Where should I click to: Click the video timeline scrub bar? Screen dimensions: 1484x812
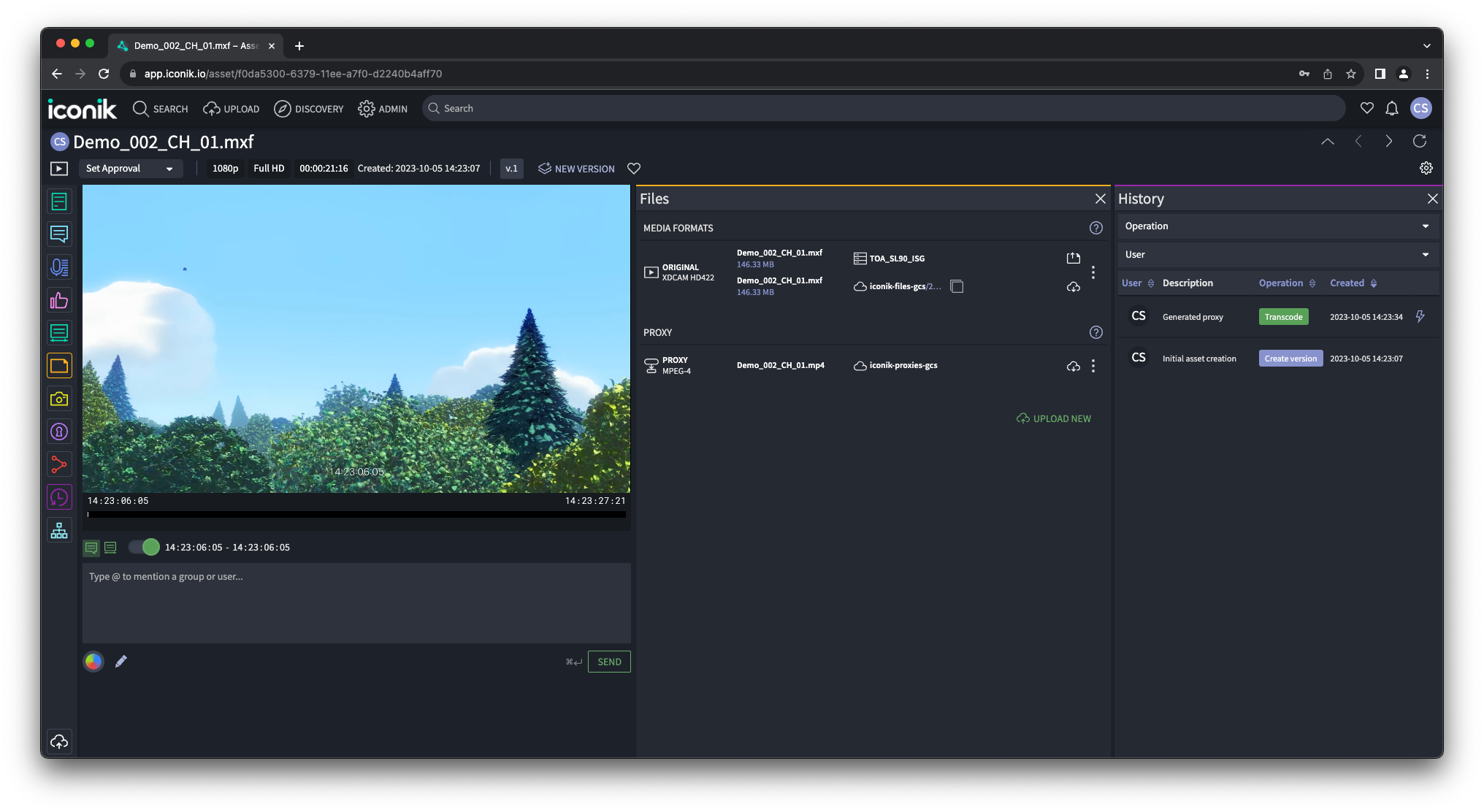click(x=356, y=514)
